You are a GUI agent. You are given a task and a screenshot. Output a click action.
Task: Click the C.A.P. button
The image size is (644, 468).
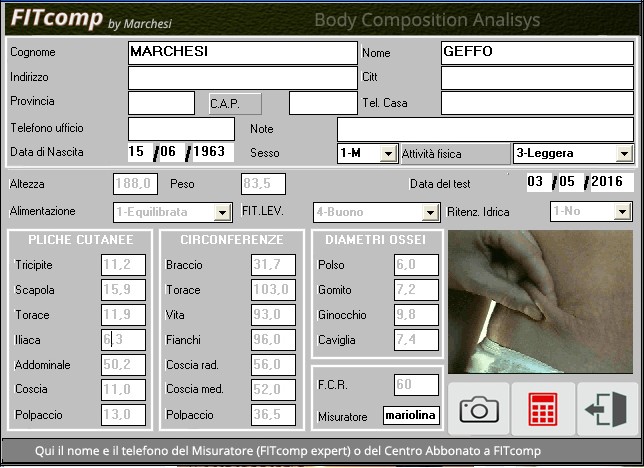[235, 104]
